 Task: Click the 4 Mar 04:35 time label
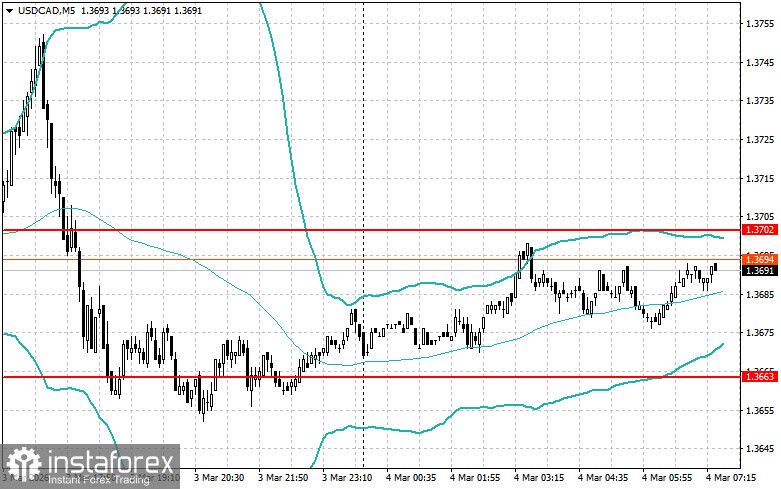[x=603, y=478]
